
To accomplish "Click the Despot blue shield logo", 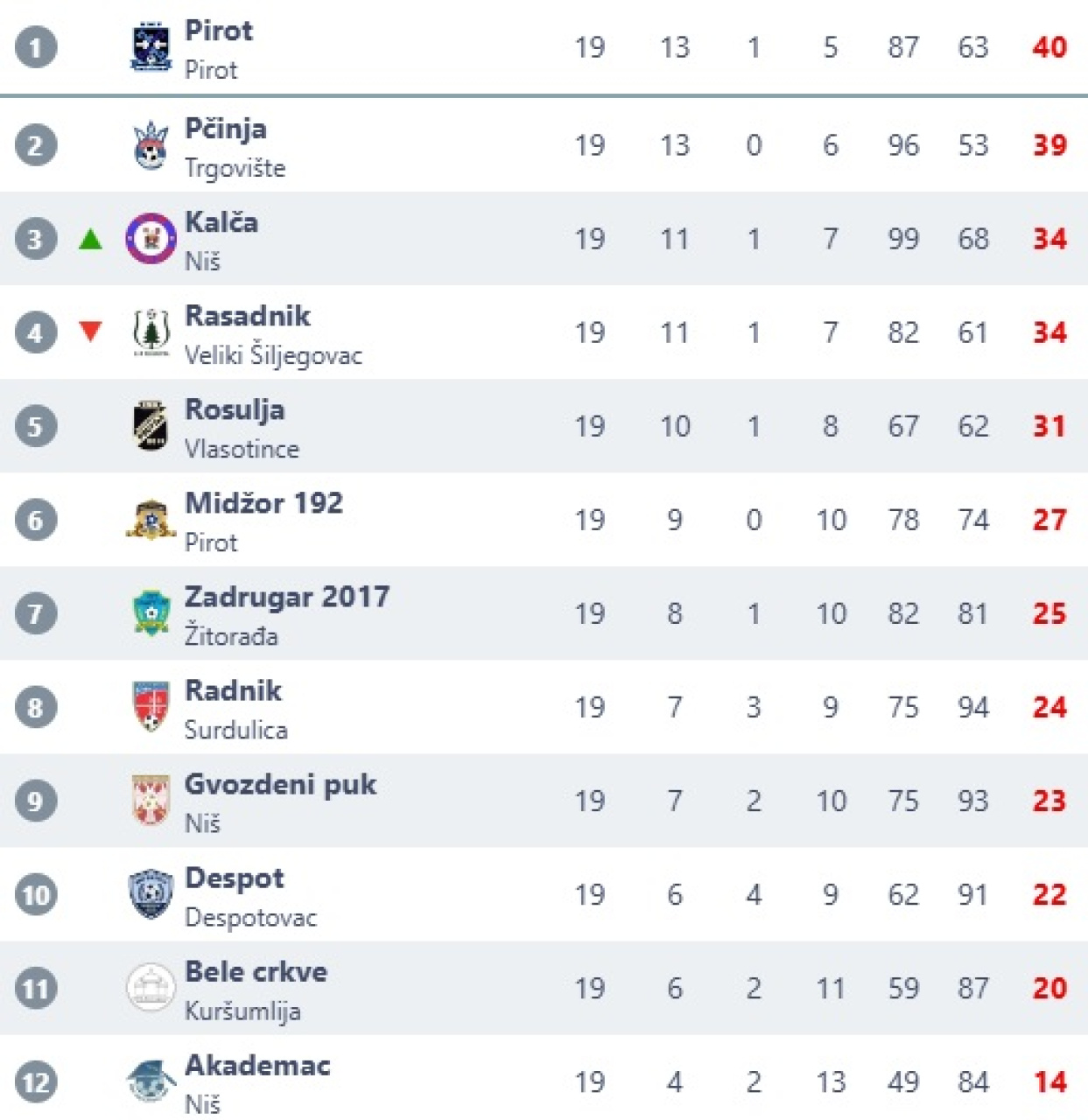I will point(151,893).
